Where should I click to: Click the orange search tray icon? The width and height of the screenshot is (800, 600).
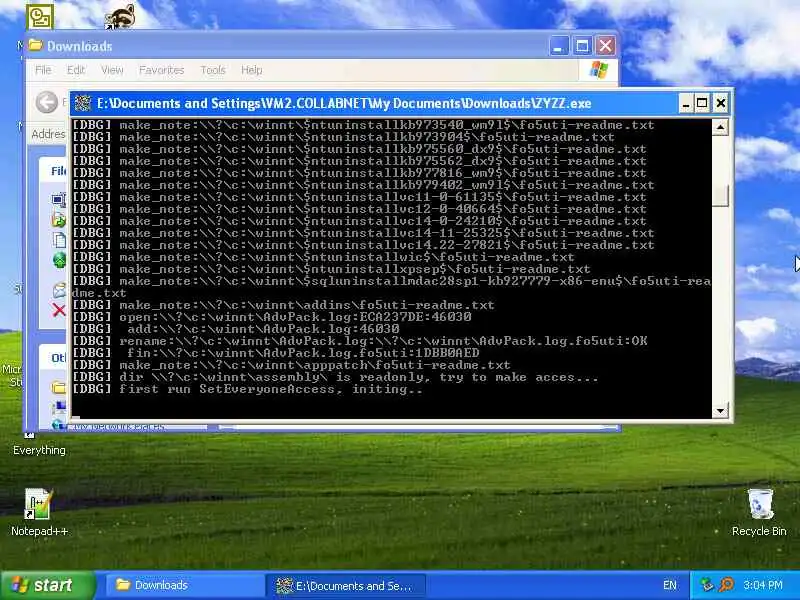pyautogui.click(x=727, y=585)
